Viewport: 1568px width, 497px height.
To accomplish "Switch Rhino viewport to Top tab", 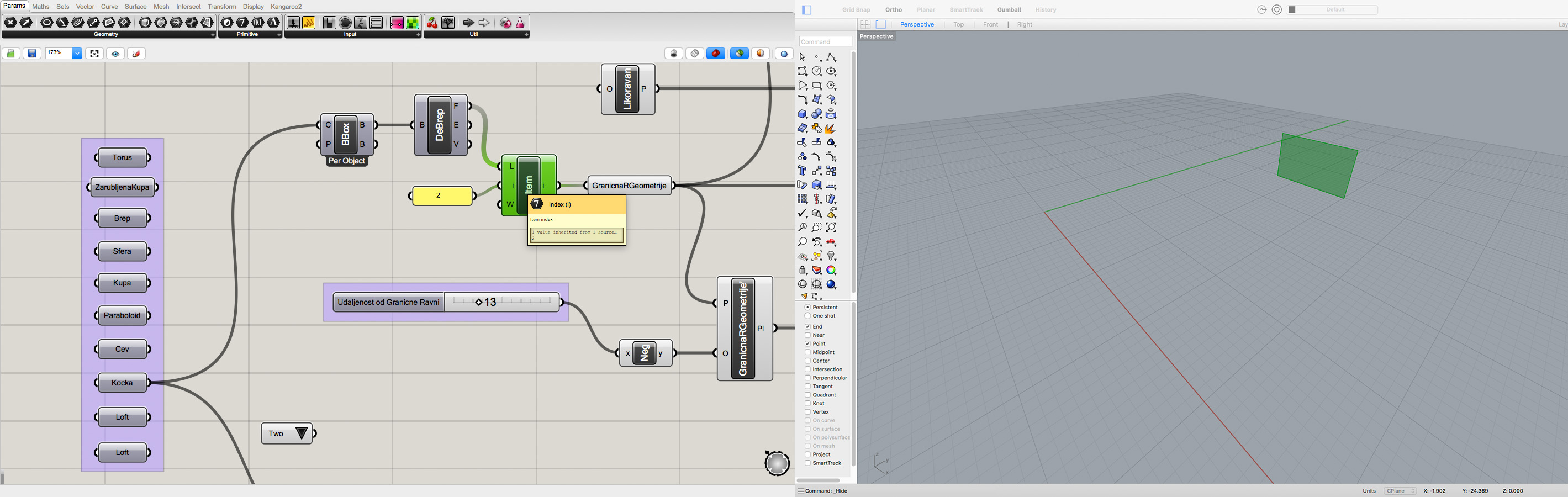I will [x=959, y=24].
